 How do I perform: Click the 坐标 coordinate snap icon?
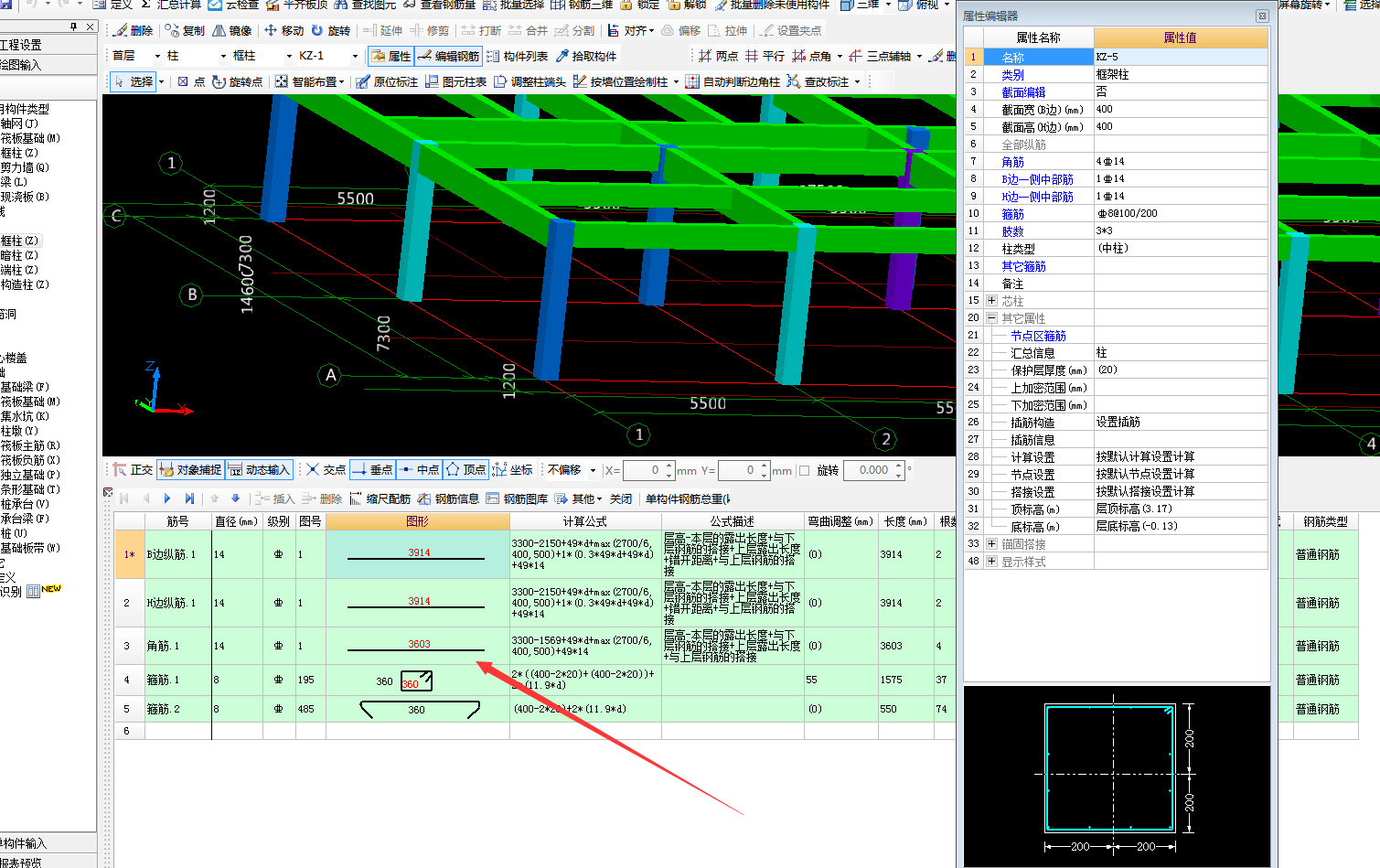click(x=512, y=469)
